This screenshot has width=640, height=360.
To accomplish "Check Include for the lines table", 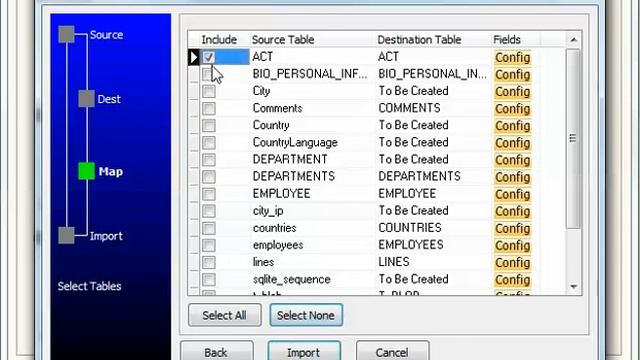I will pos(209,263).
